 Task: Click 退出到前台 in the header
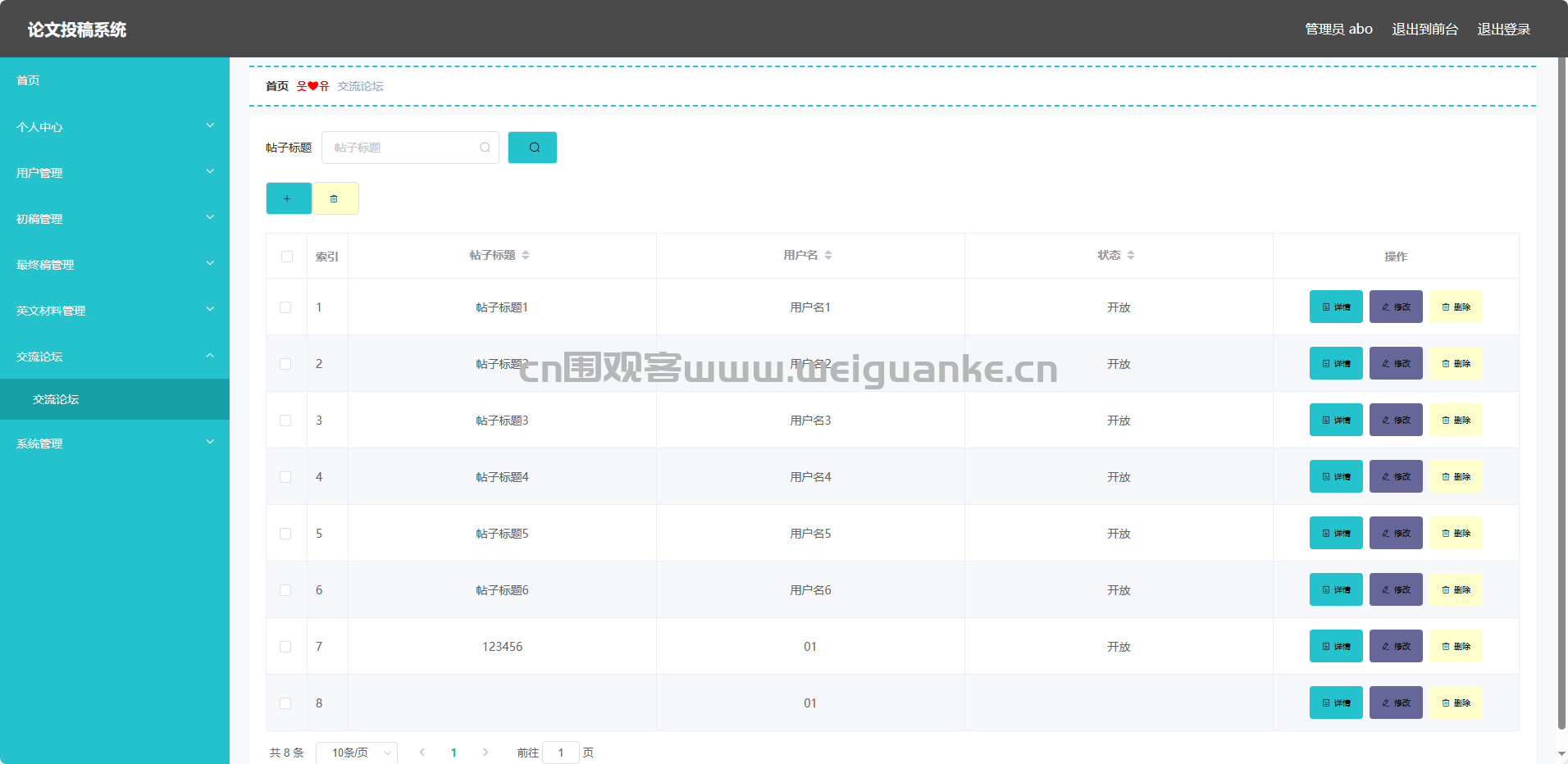coord(1424,29)
